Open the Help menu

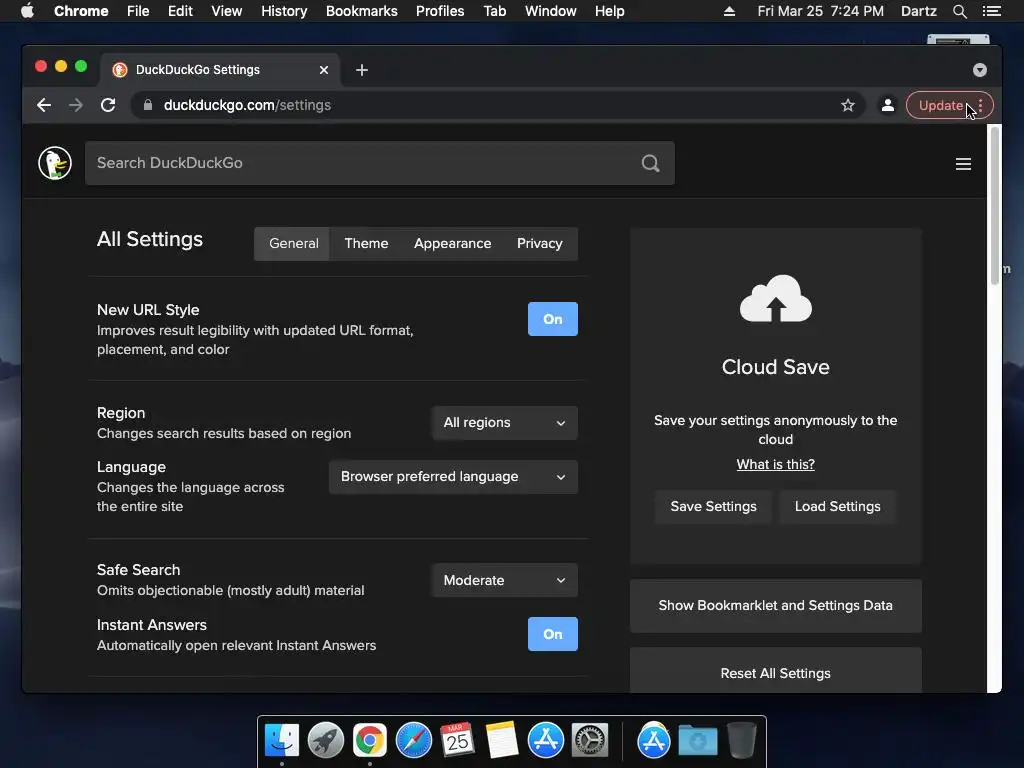tap(609, 11)
